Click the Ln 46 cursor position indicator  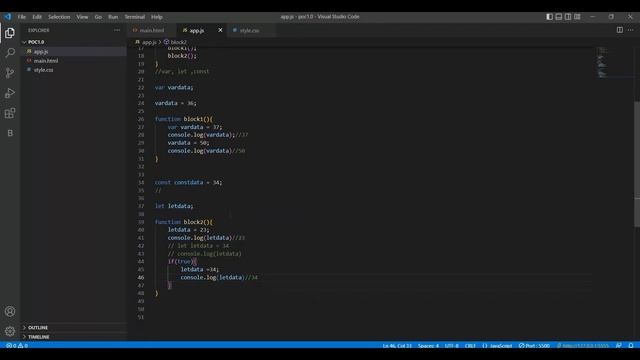[397, 345]
